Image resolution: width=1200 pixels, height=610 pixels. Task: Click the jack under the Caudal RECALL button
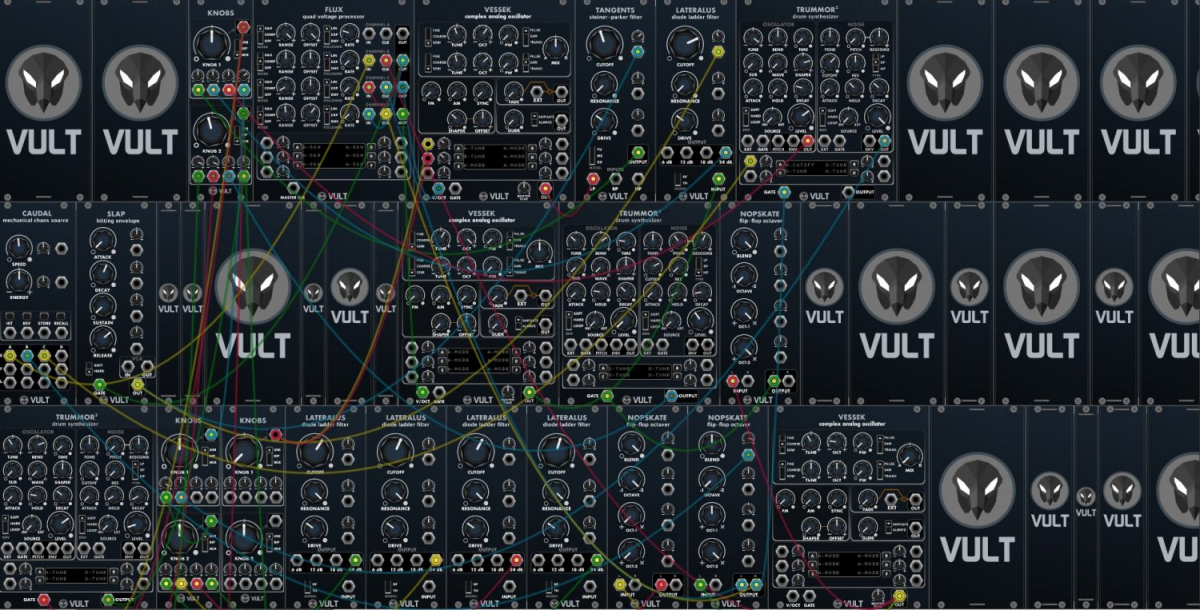[x=61, y=333]
